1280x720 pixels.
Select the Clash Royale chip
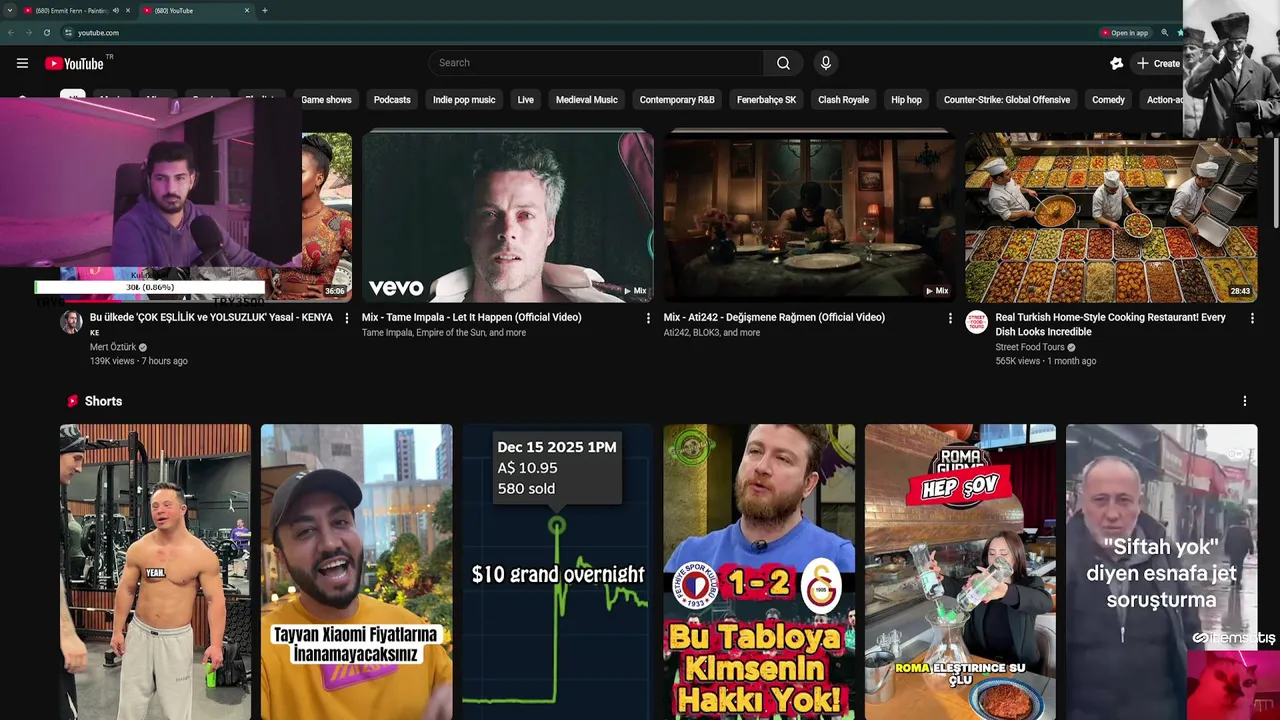(843, 100)
